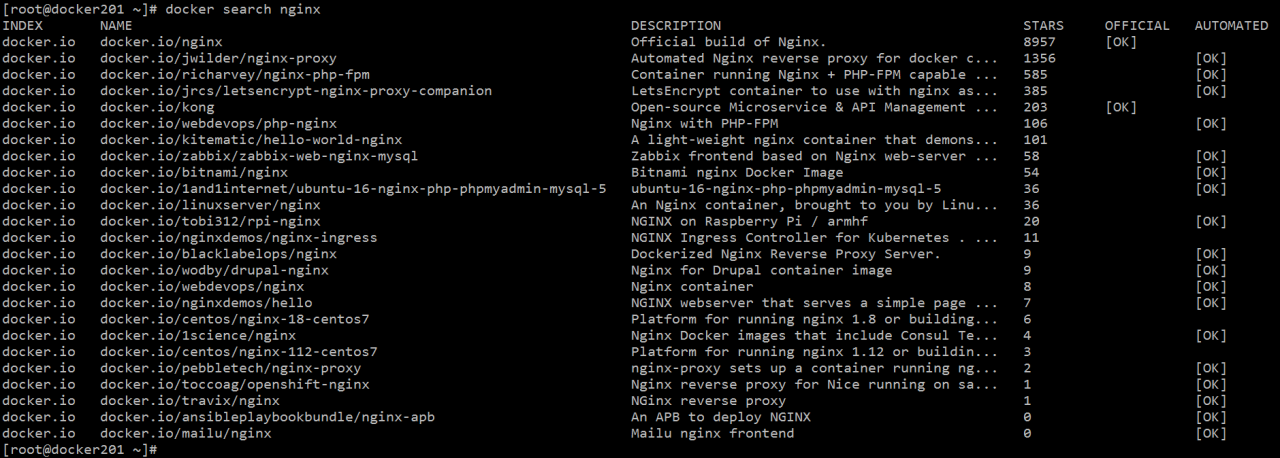Click the [OK] official marker for nginx
The width and height of the screenshot is (1280, 458).
[x=1121, y=42]
